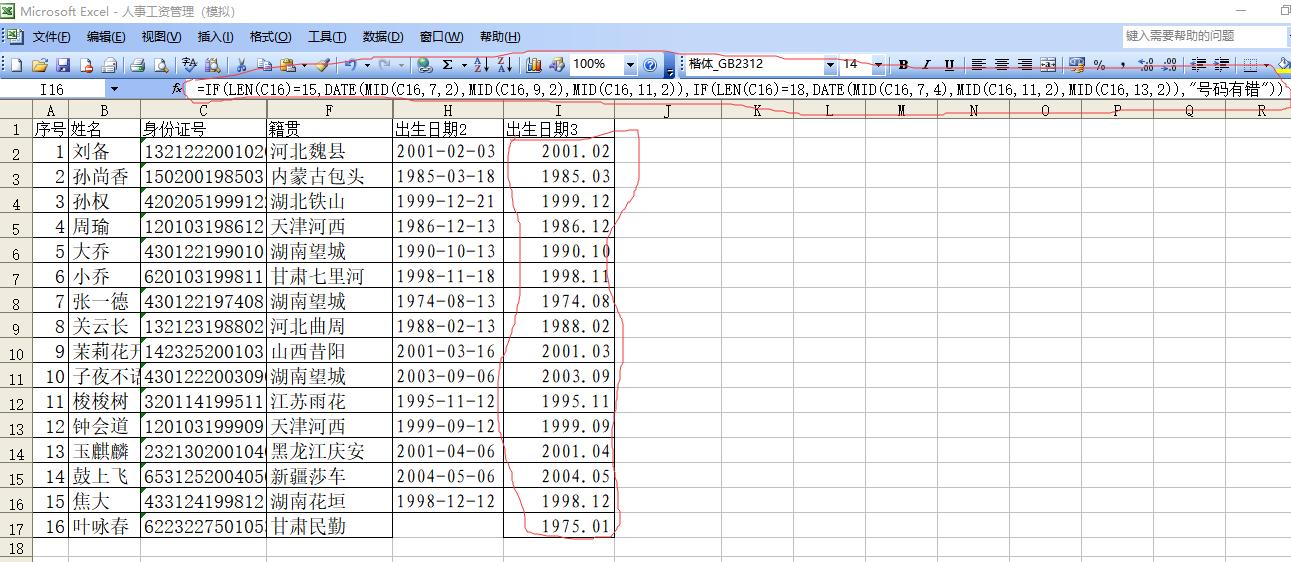Image resolution: width=1291 pixels, height=562 pixels.
Task: Open Excel help with the question mark icon
Action: click(x=650, y=65)
